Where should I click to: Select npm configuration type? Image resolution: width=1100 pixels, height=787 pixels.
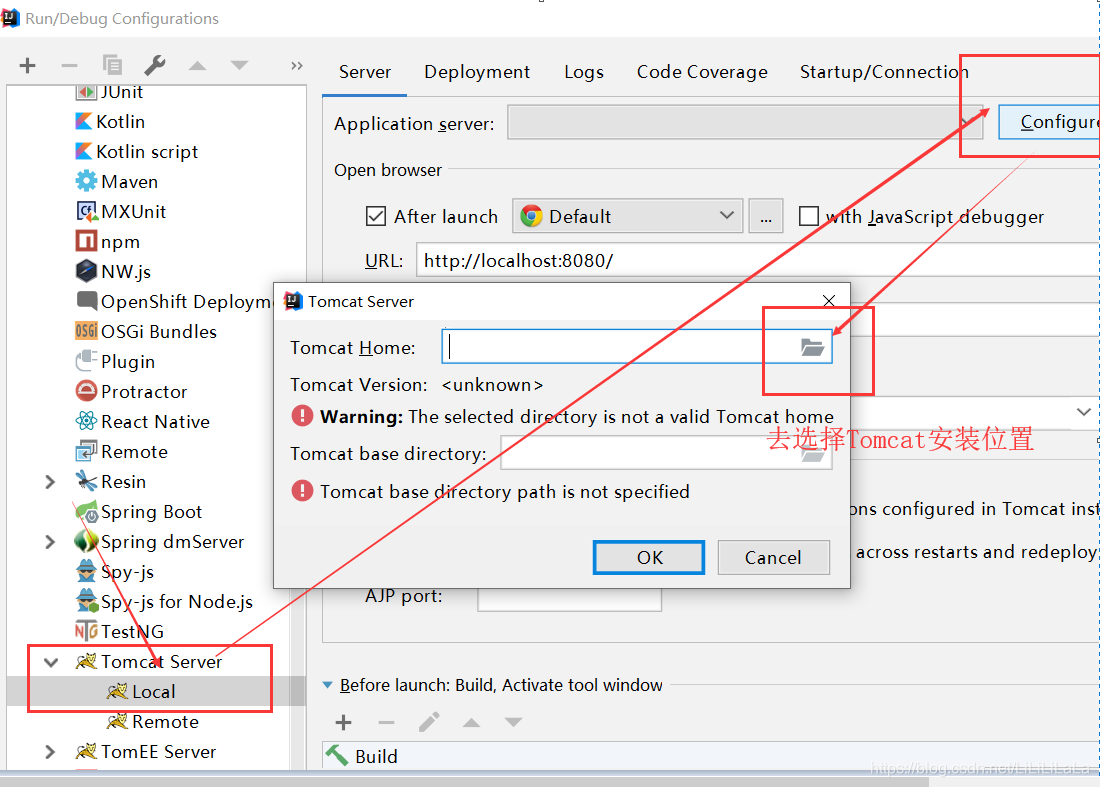[x=107, y=241]
